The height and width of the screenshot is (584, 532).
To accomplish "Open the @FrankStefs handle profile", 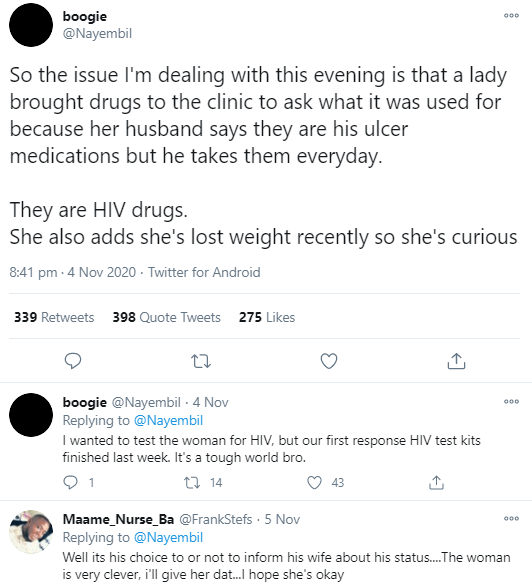I will (216, 519).
